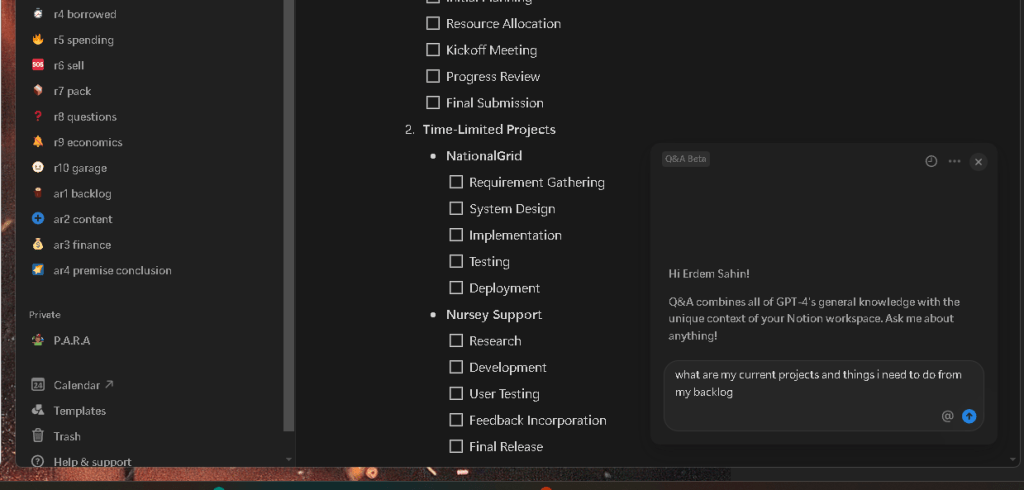The image size is (1024, 490).
Task: Open the ar1 backlog page
Action: click(x=82, y=193)
